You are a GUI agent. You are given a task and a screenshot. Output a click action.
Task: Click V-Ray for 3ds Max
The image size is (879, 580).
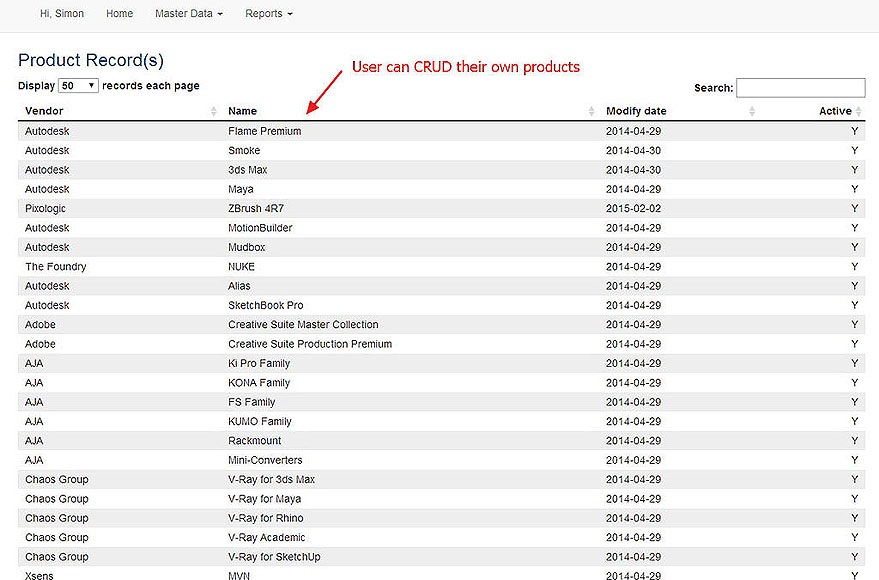[x=271, y=480]
